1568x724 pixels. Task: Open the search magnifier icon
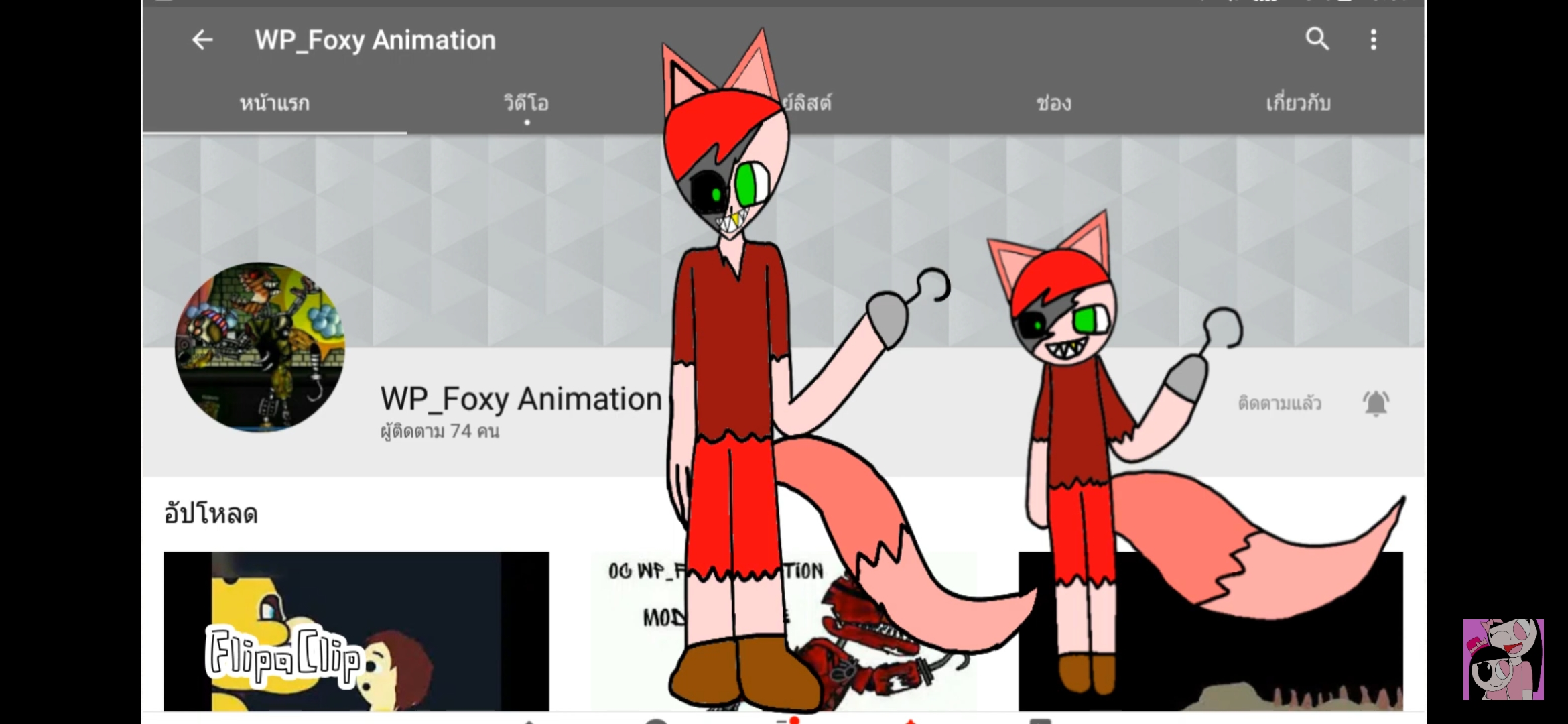1317,39
